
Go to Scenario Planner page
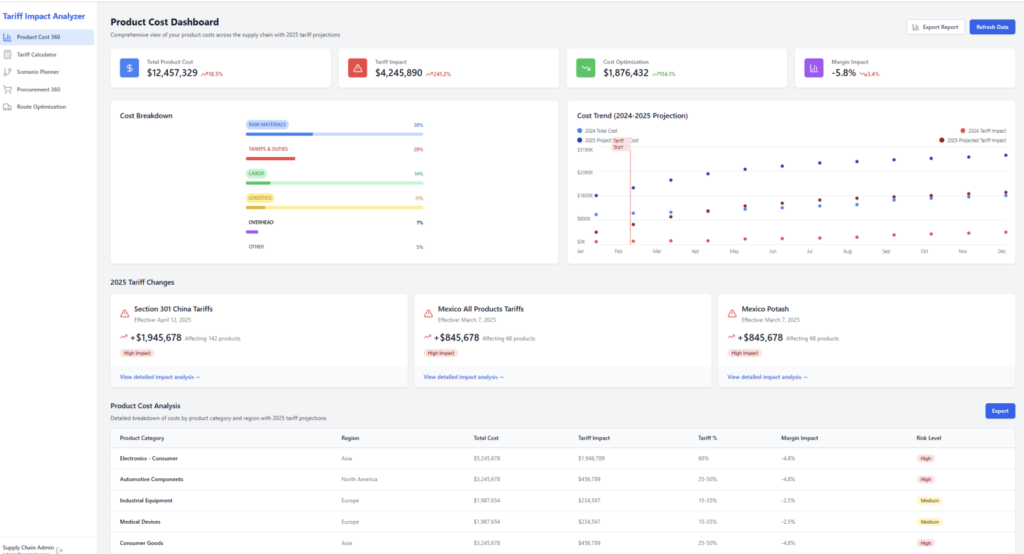[47, 72]
